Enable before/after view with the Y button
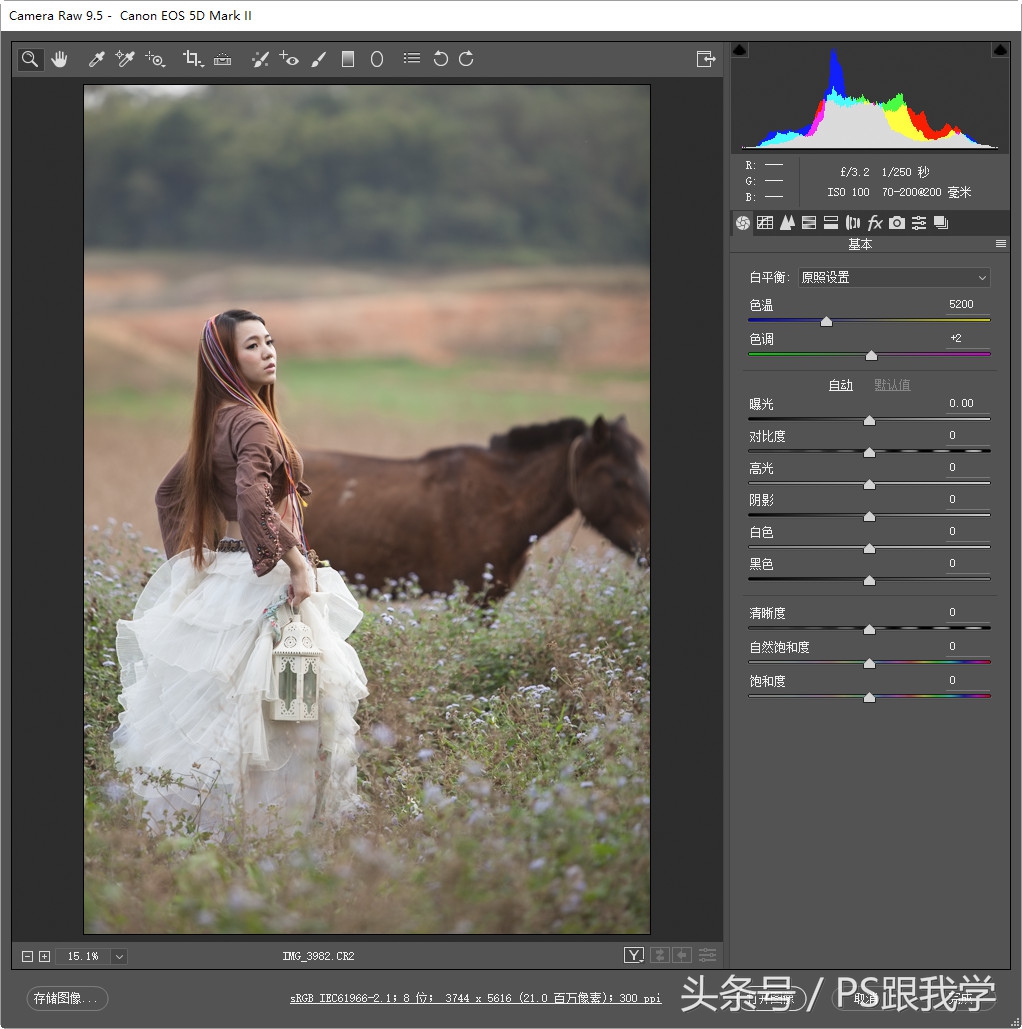The width and height of the screenshot is (1022, 1029). tap(633, 955)
